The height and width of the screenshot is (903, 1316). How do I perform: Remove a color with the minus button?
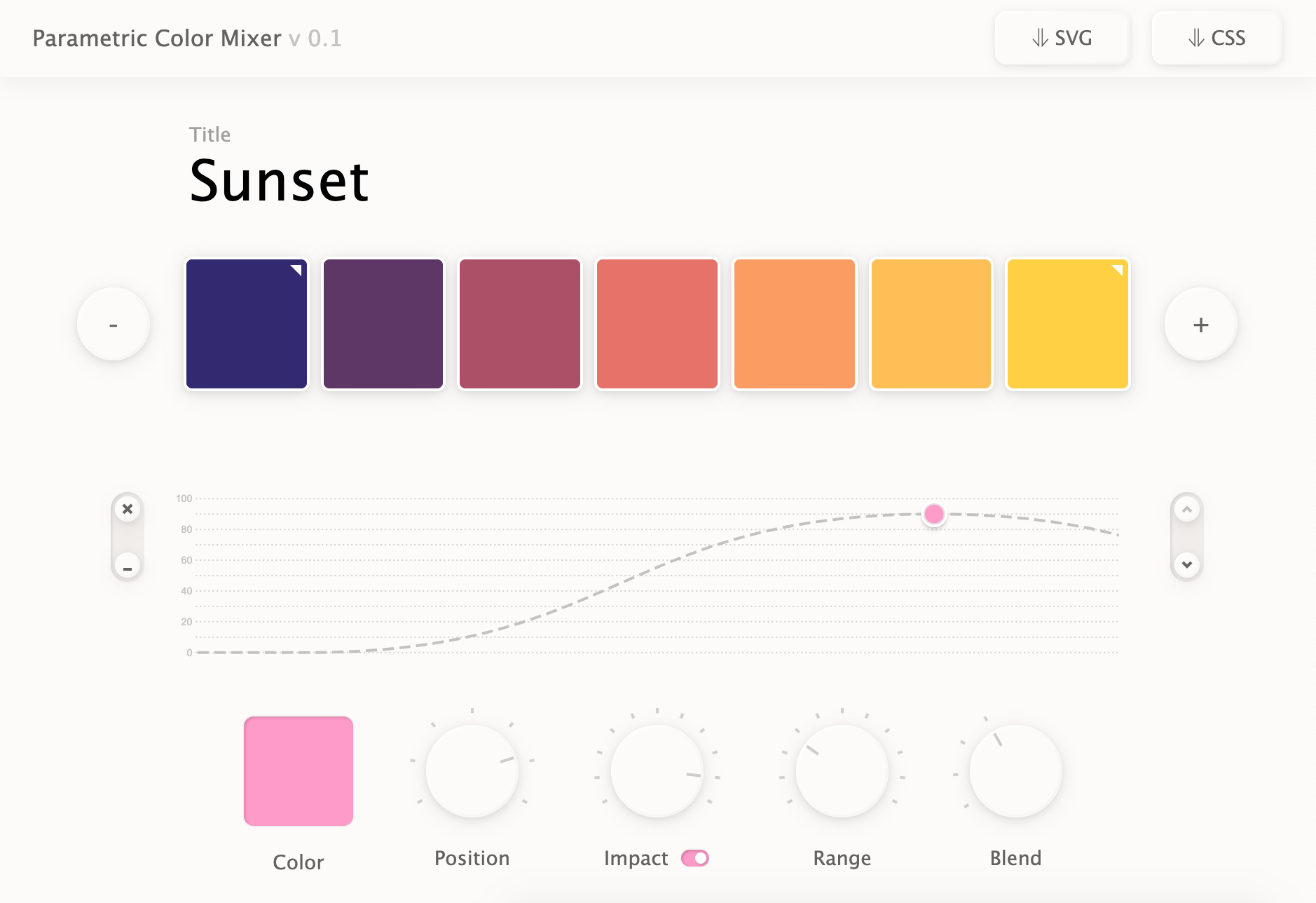pos(114,324)
